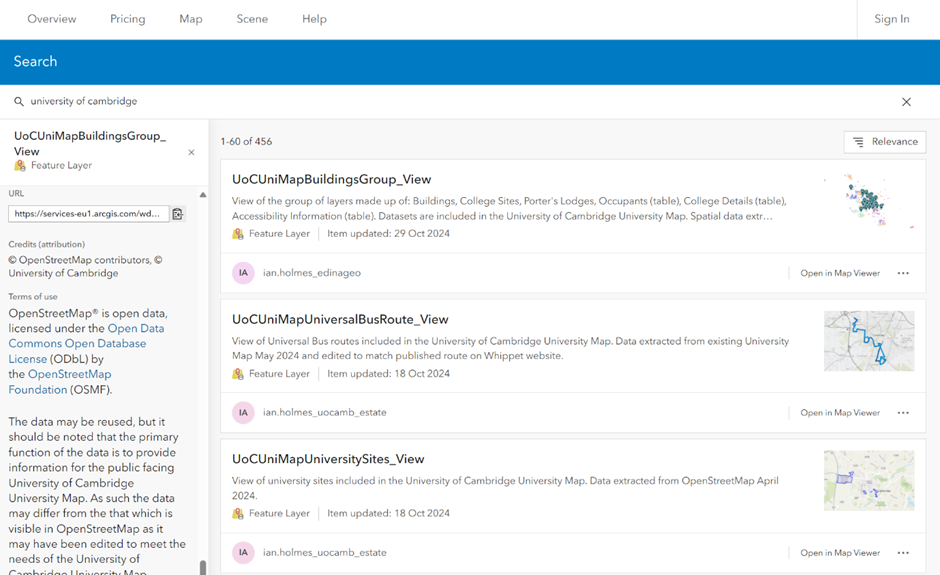
Task: Open the UoCUniMapUniversalBusRoute_View result title
Action: coord(340,320)
